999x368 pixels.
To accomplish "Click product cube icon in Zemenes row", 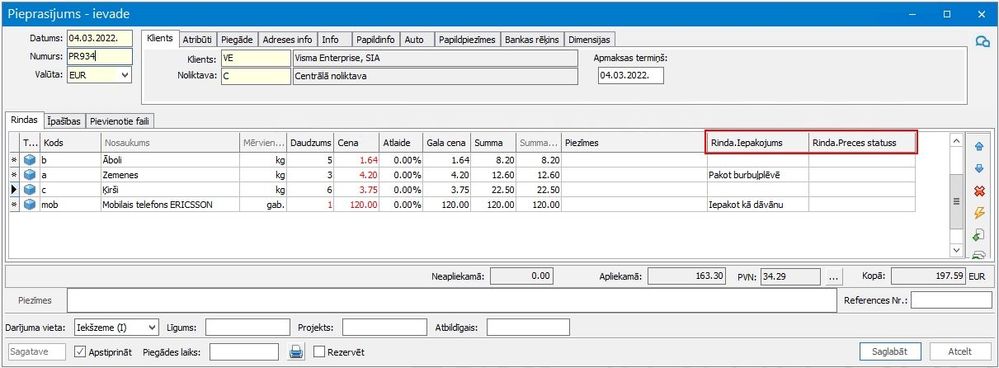I will point(29,174).
